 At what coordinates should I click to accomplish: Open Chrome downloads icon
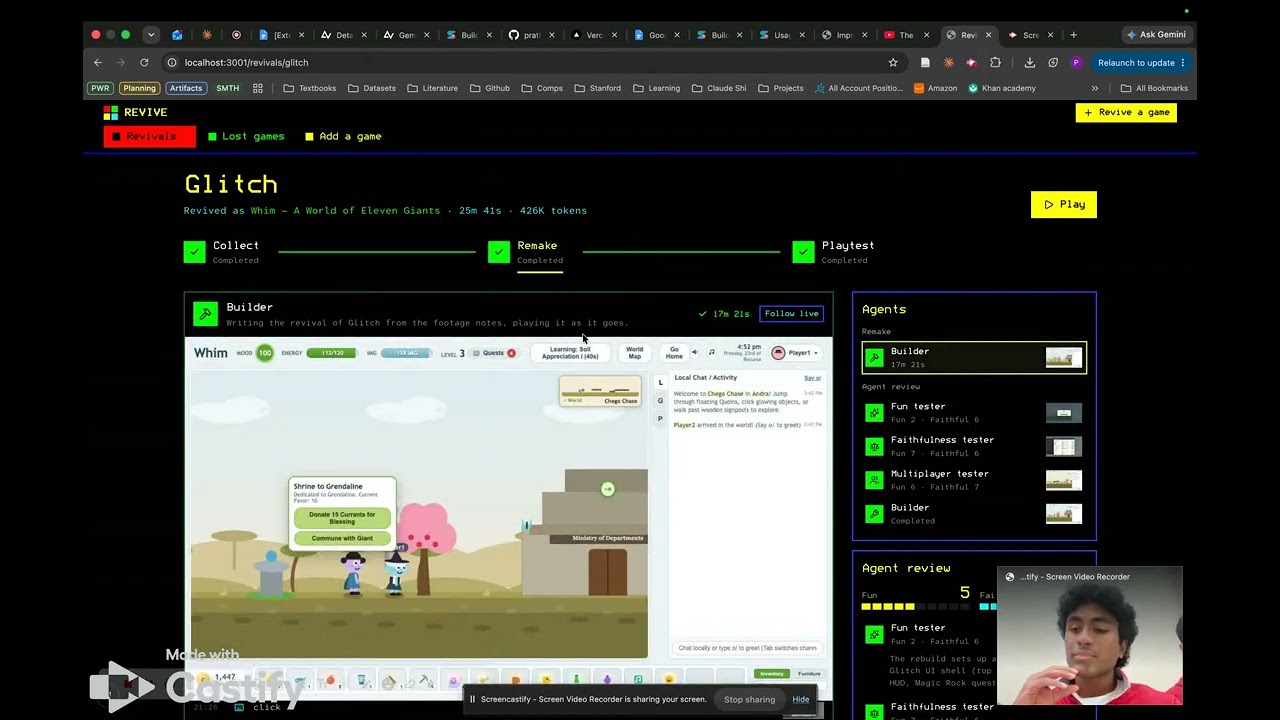[x=1029, y=62]
